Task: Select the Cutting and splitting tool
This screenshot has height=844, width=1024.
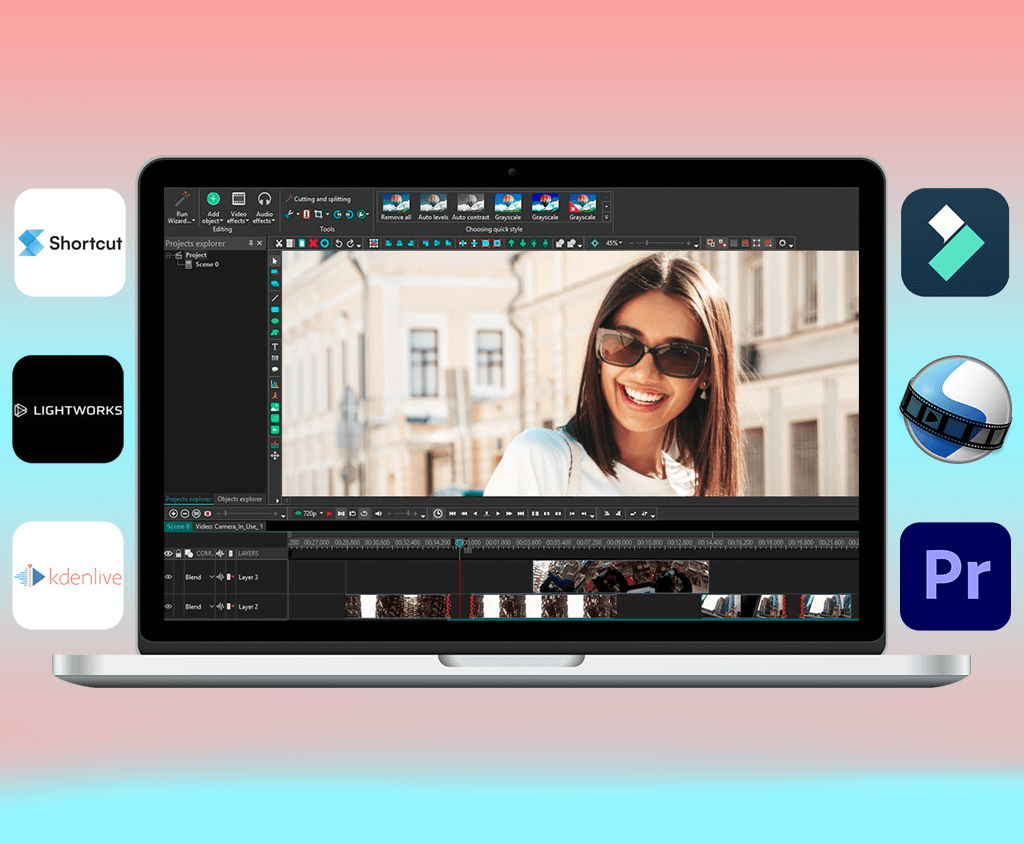Action: [x=318, y=199]
